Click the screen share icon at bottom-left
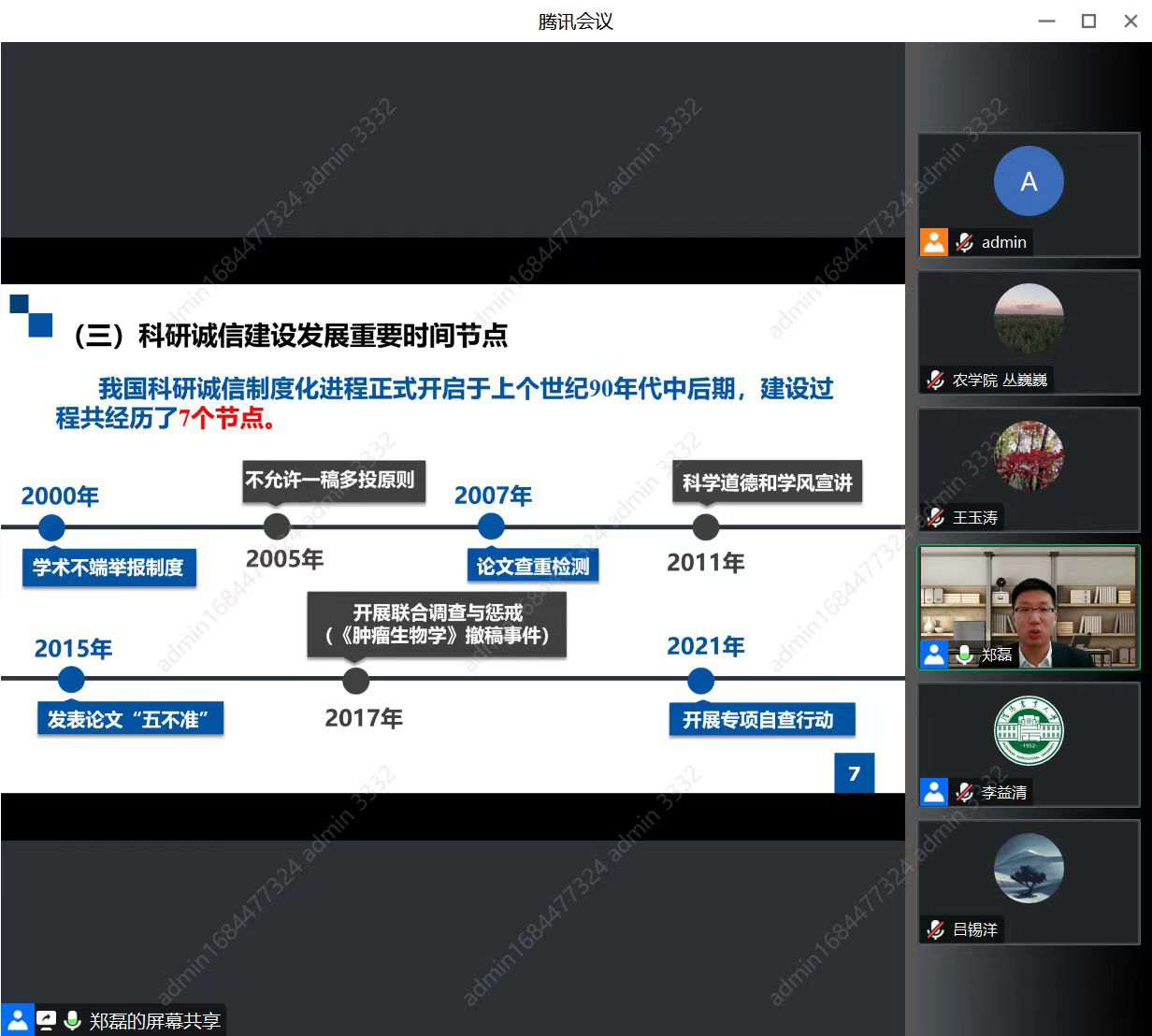1152x1036 pixels. click(46, 1020)
